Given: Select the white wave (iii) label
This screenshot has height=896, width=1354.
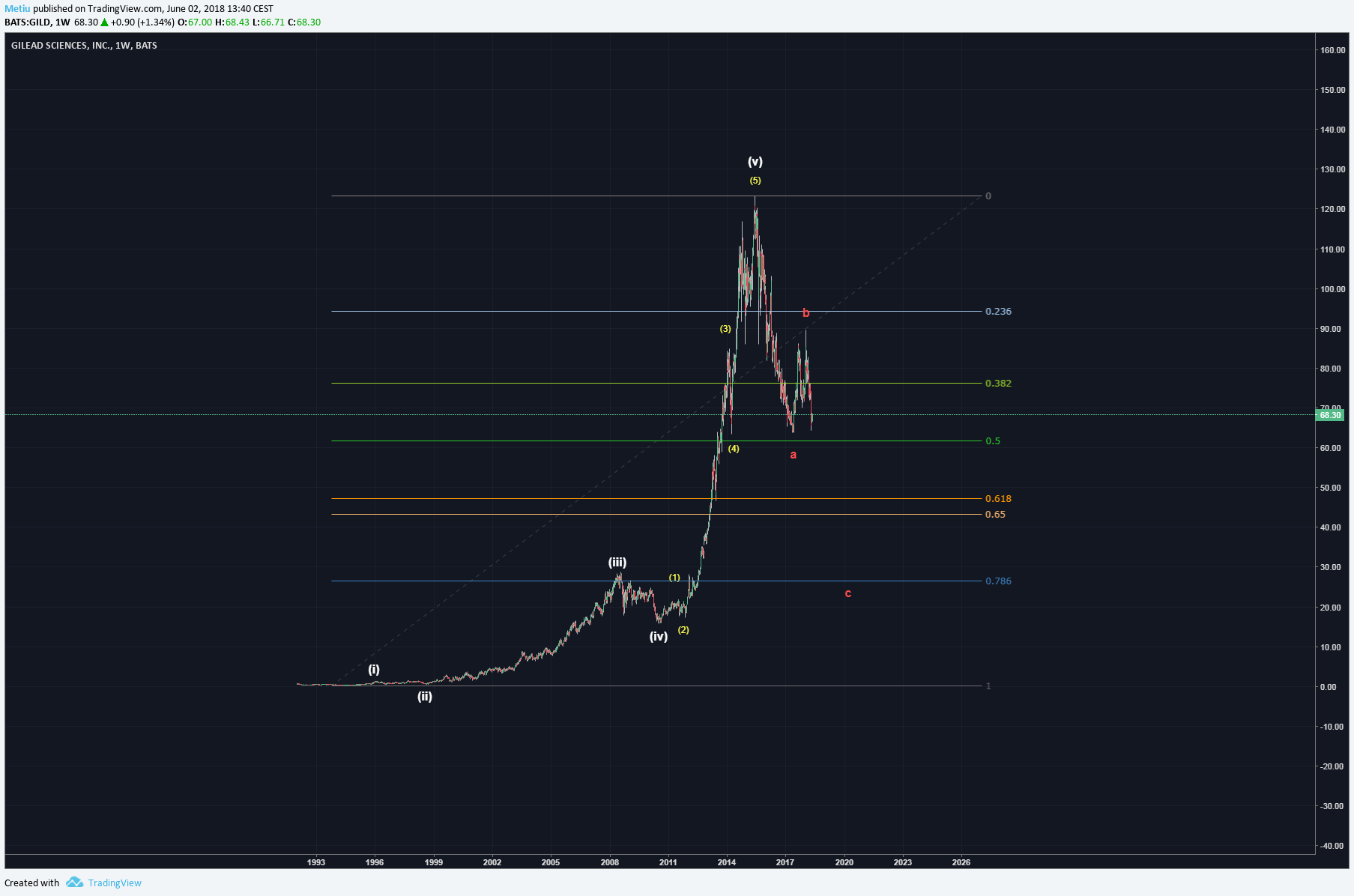Looking at the screenshot, I should pyautogui.click(x=617, y=563).
